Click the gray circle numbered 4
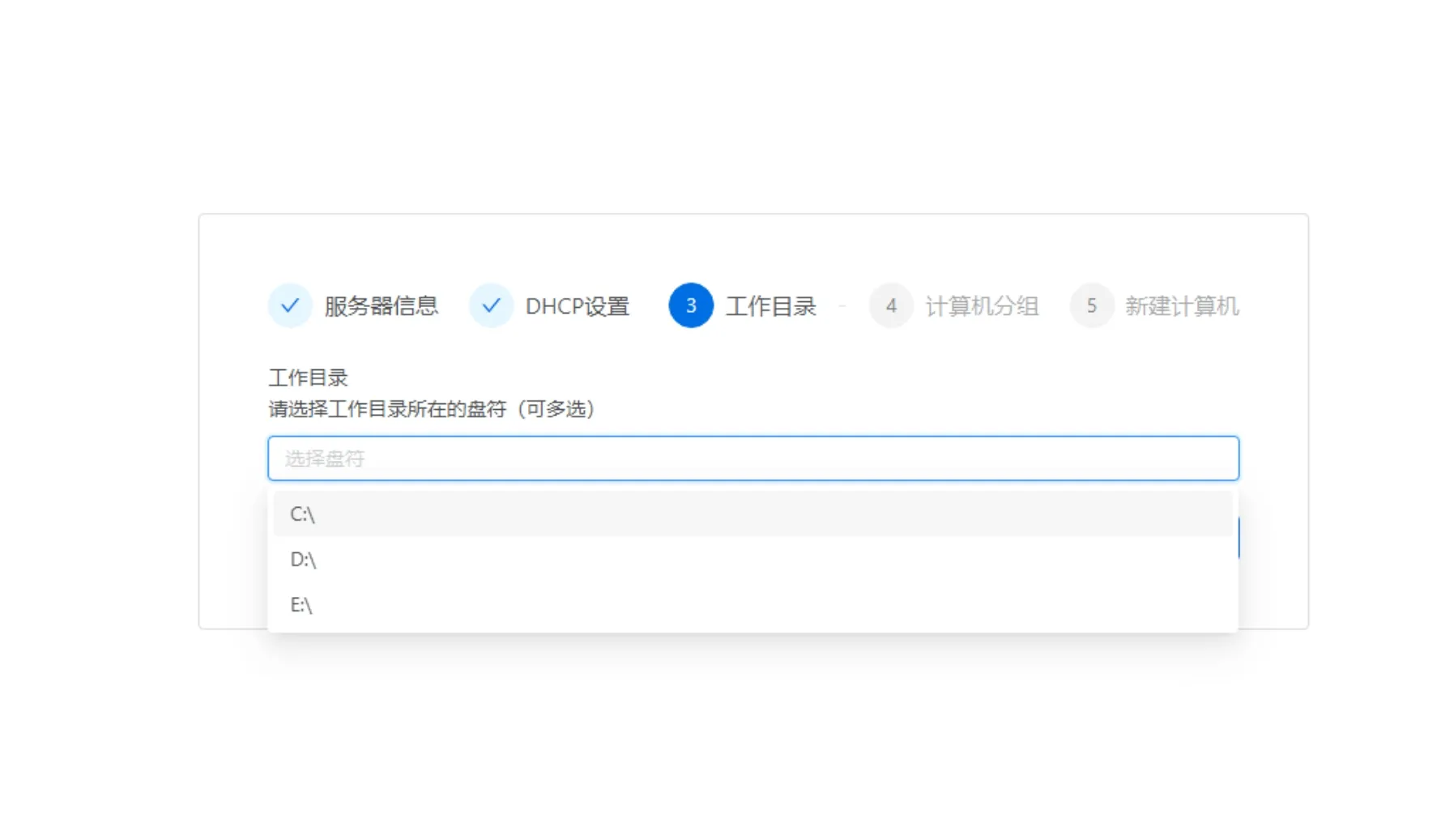Viewport: 1454px width, 840px height. 890,305
